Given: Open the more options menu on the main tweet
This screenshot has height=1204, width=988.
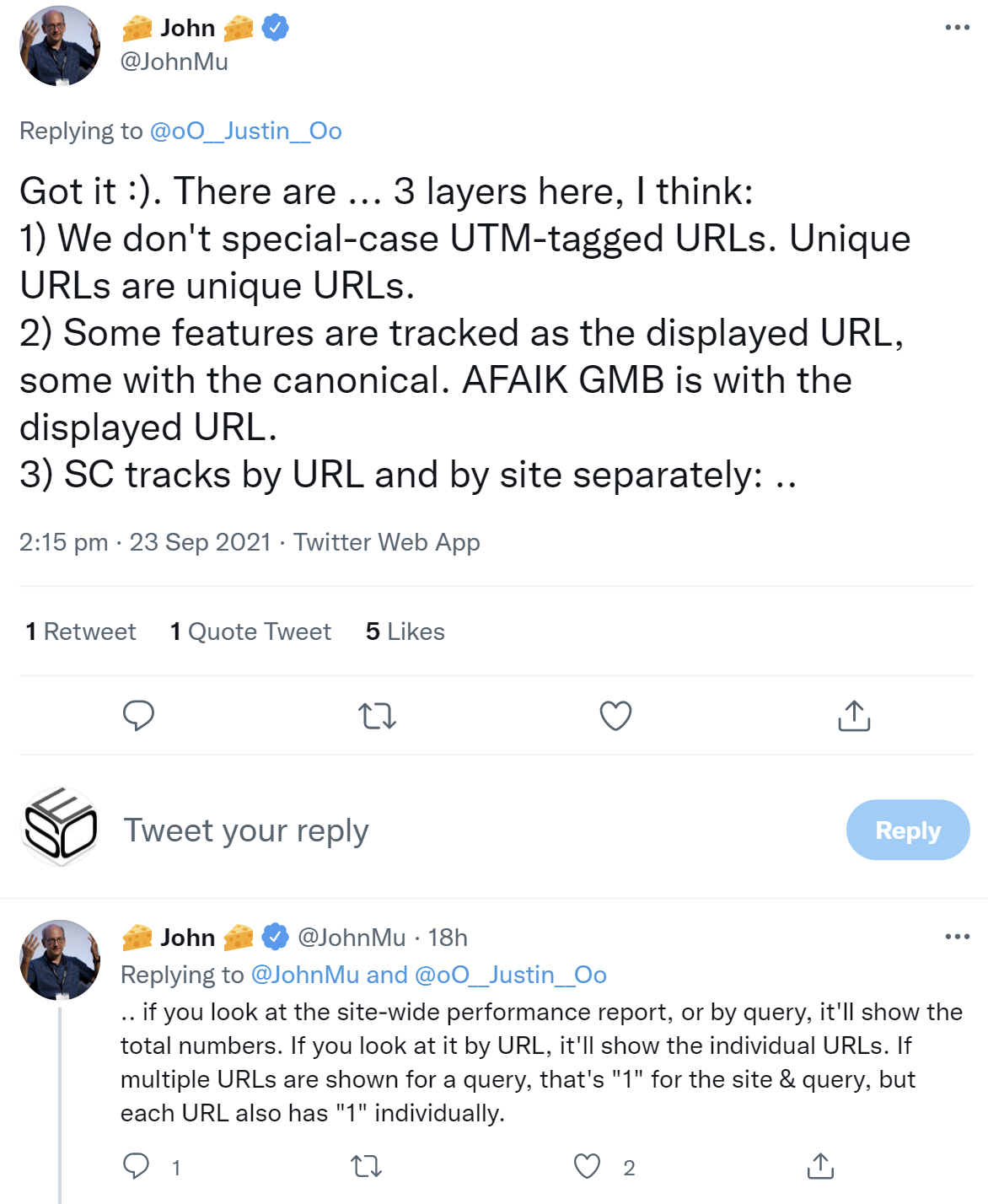Looking at the screenshot, I should tap(955, 27).
